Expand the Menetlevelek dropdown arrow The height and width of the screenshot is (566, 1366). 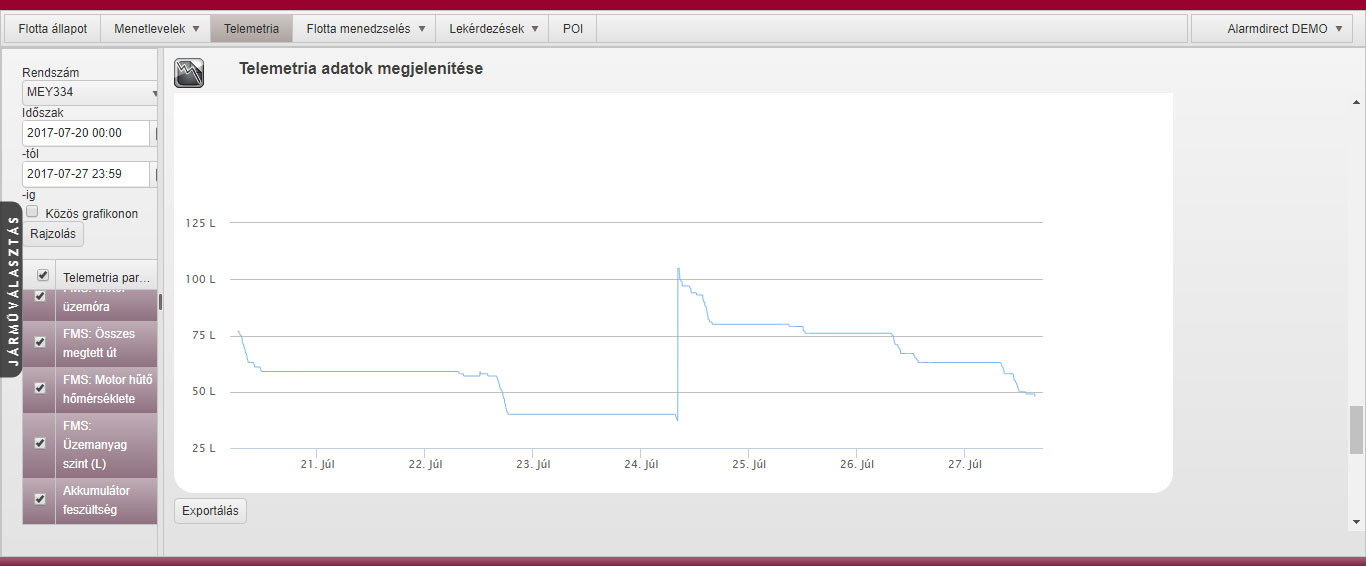point(196,29)
